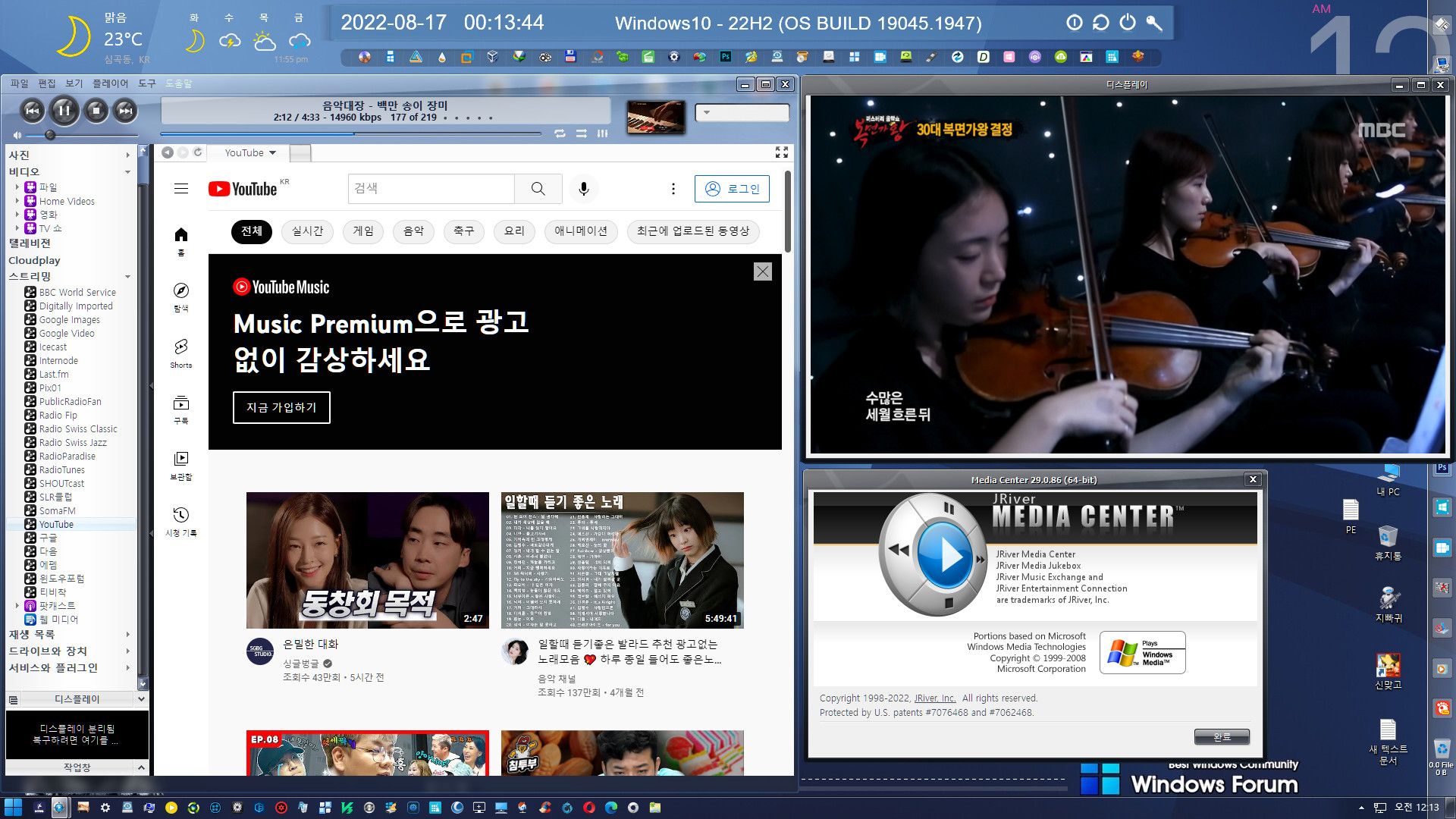Collapse the 비디오 section arrow
Image resolution: width=1456 pixels, height=819 pixels.
(127, 172)
